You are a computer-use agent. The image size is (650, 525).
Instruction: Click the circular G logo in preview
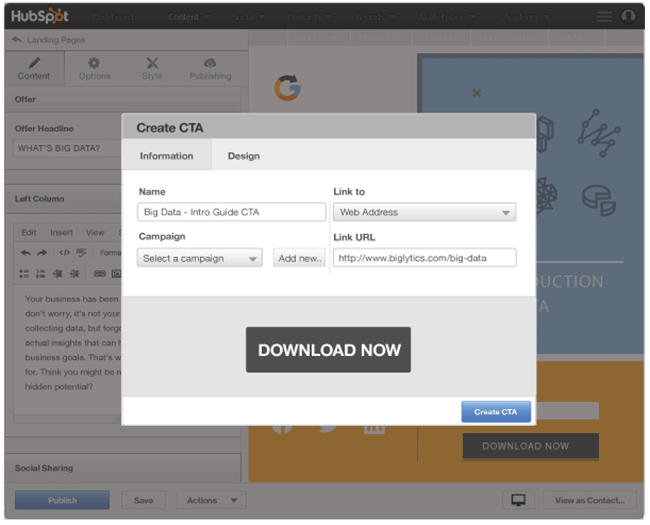tap(288, 88)
